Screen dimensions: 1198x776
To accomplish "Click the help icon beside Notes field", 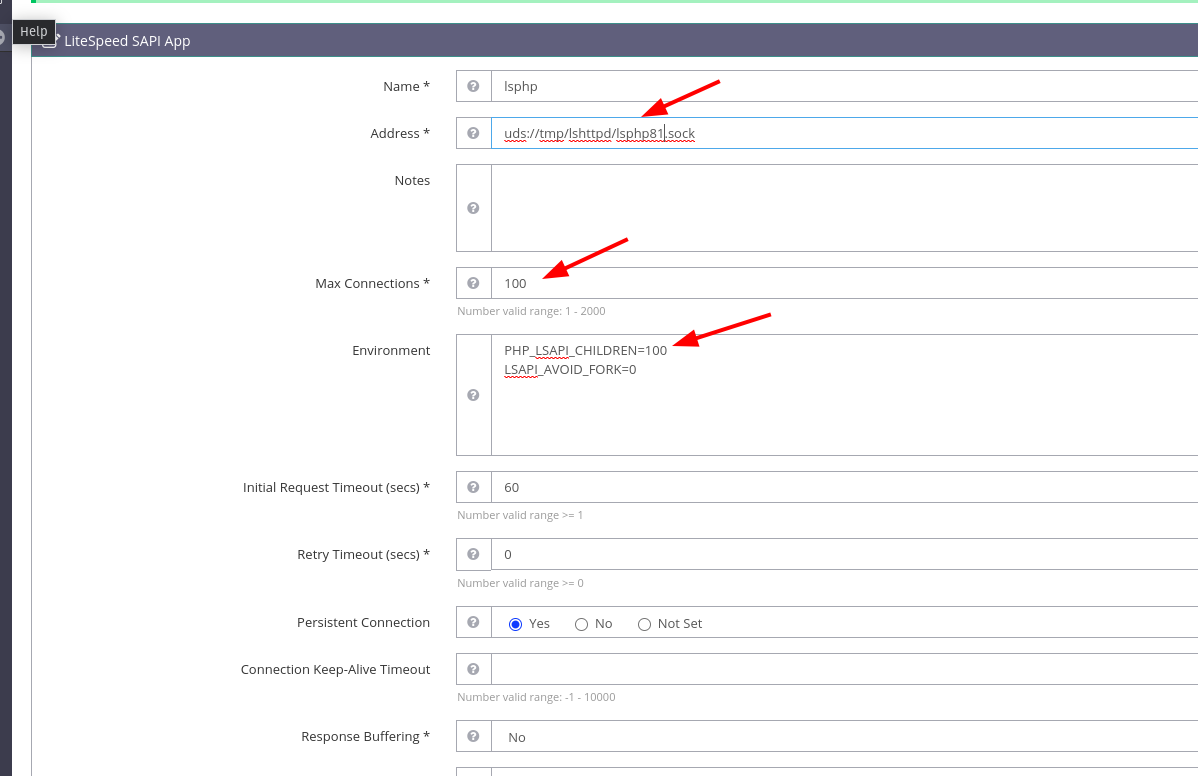I will [473, 208].
